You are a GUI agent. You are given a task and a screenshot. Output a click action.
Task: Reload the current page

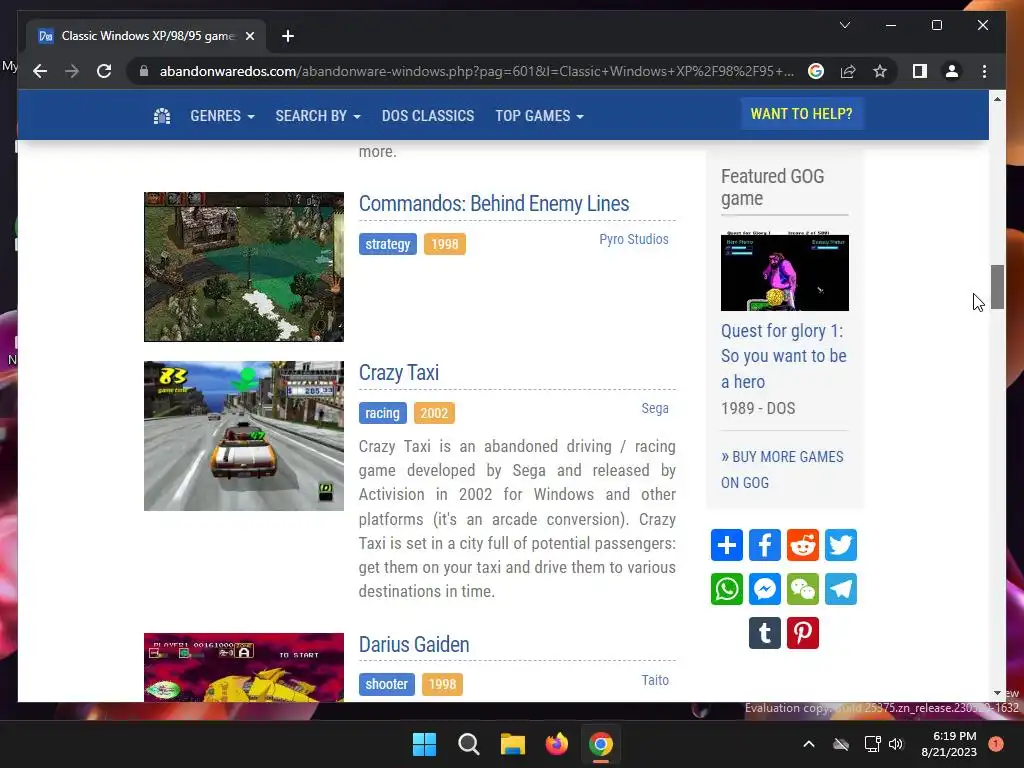[x=104, y=71]
